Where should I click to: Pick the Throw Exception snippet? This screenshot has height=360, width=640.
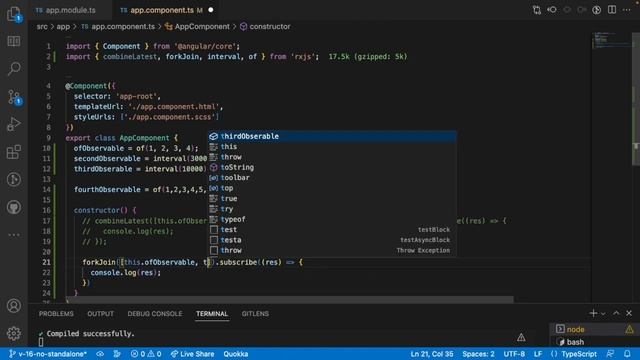tap(332, 251)
